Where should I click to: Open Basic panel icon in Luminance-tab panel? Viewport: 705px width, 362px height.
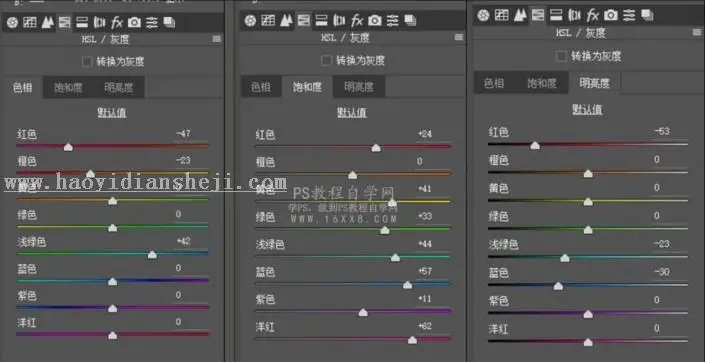[483, 15]
